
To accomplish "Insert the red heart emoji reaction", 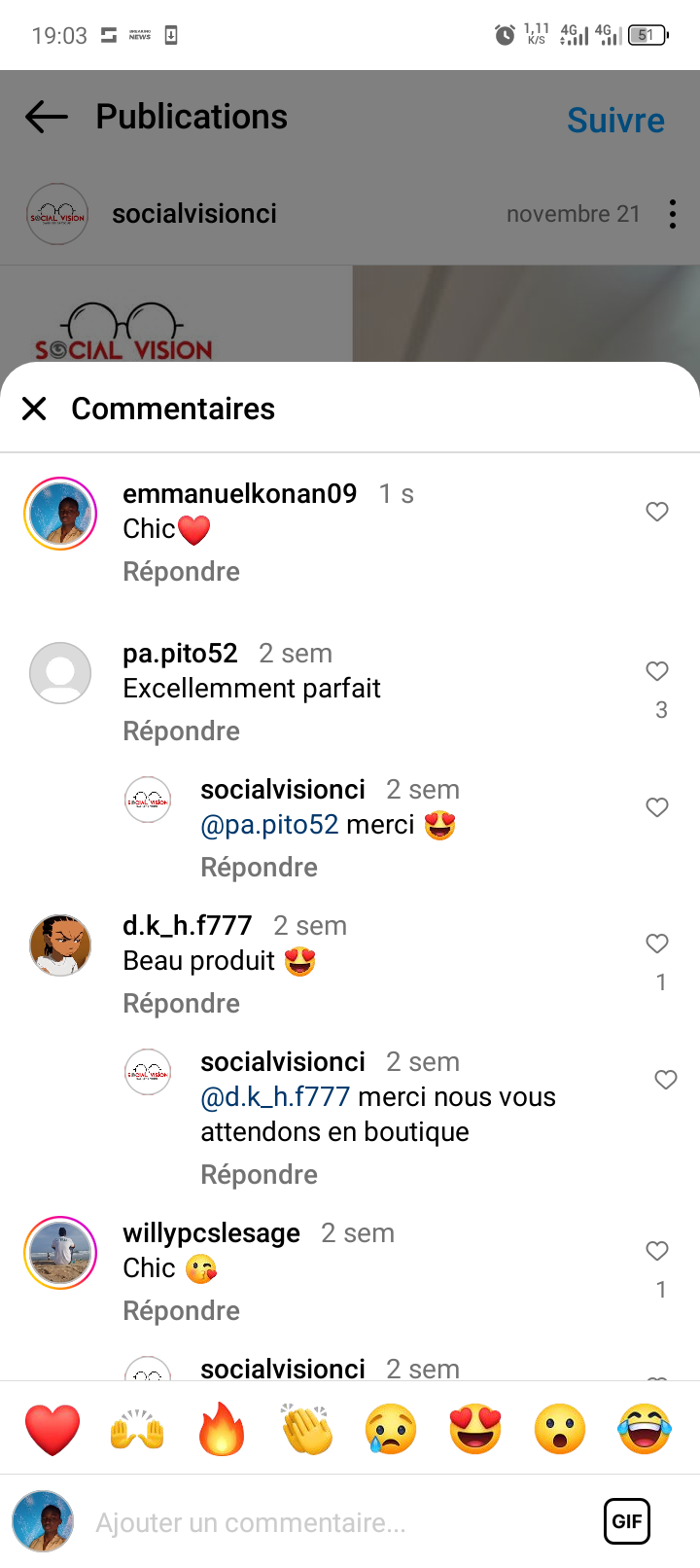I will (52, 1429).
